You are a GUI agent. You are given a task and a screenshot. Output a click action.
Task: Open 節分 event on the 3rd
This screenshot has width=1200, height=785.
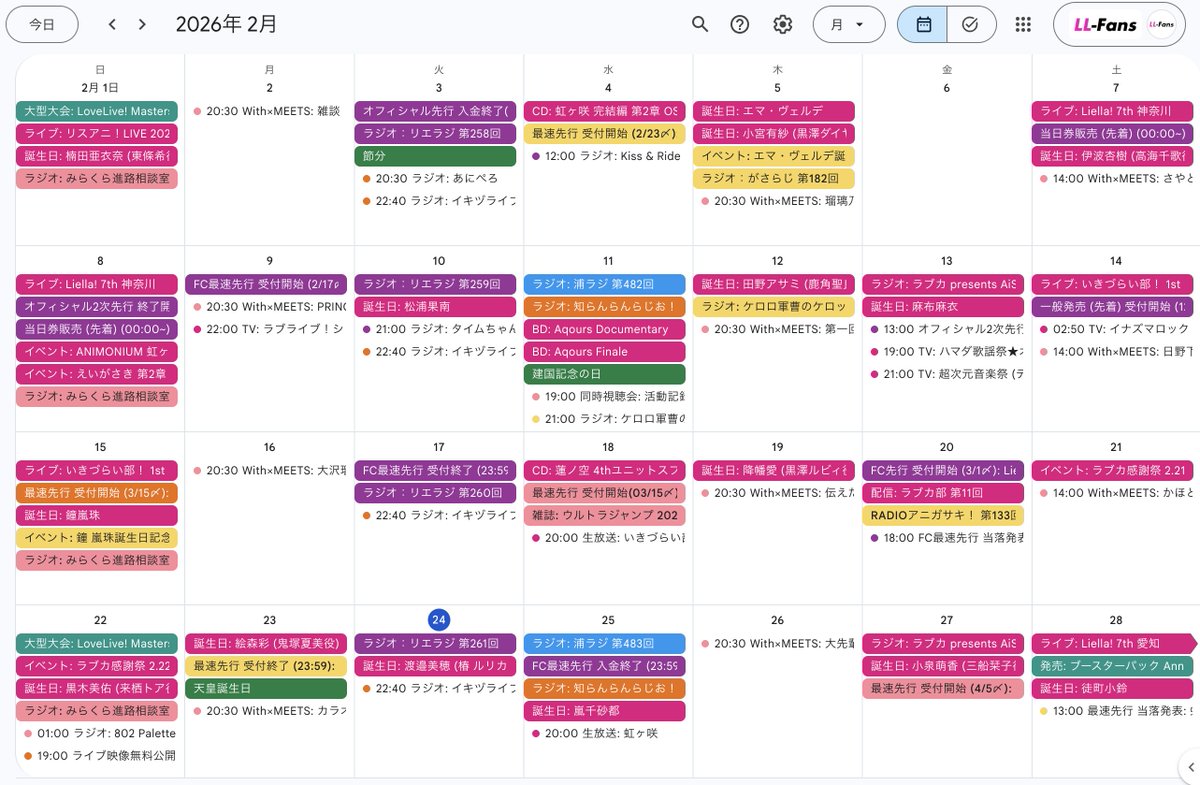435,156
